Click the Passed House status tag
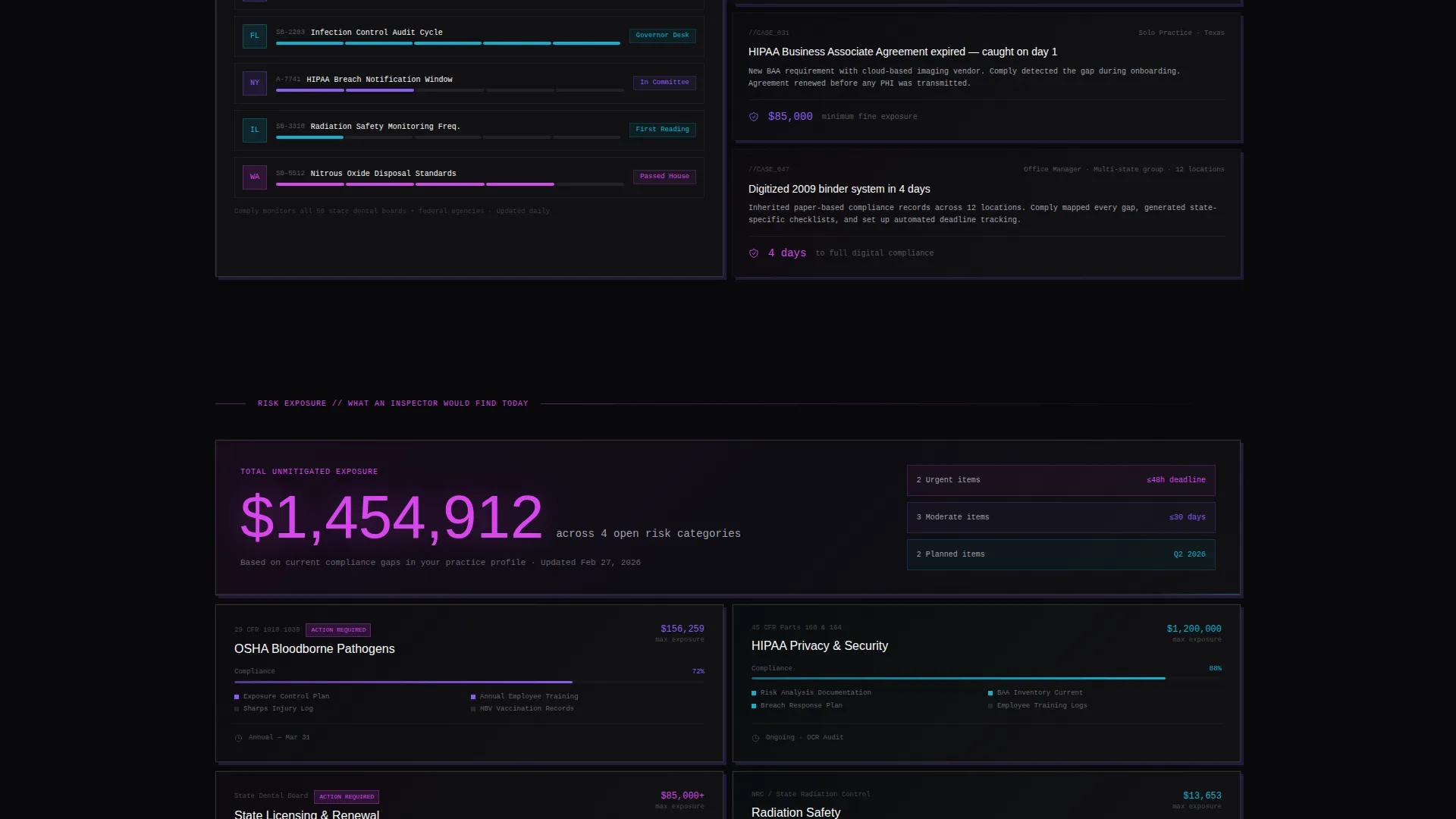 pyautogui.click(x=664, y=177)
